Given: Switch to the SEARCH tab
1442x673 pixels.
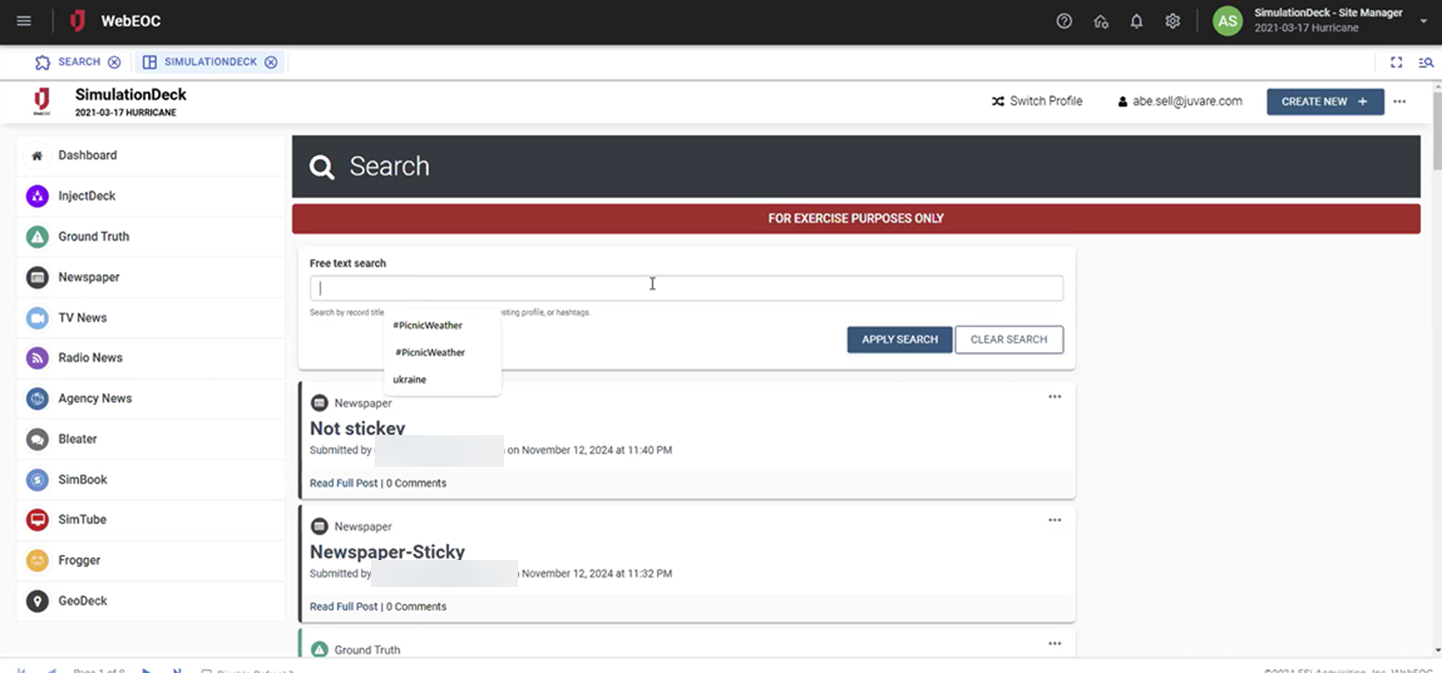Looking at the screenshot, I should (x=77, y=61).
